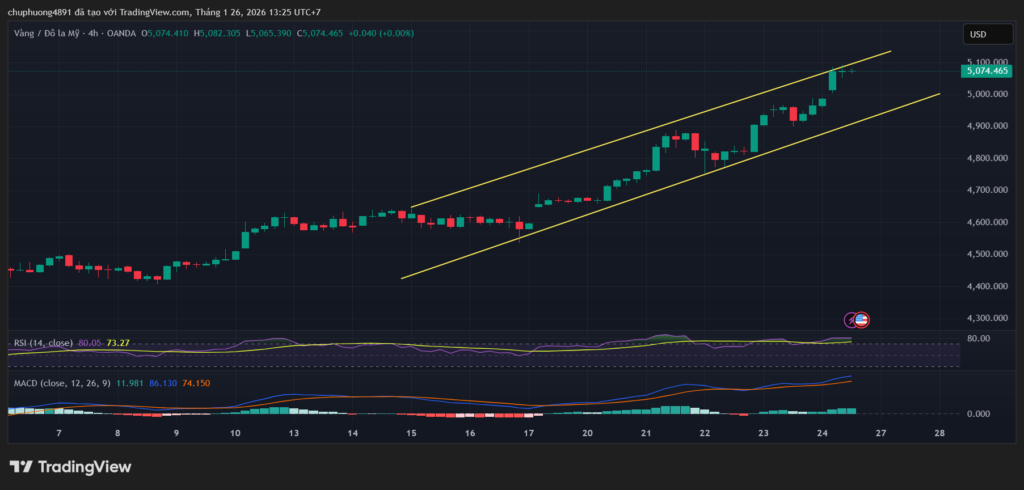Click the purple lightning event marker

click(851, 320)
